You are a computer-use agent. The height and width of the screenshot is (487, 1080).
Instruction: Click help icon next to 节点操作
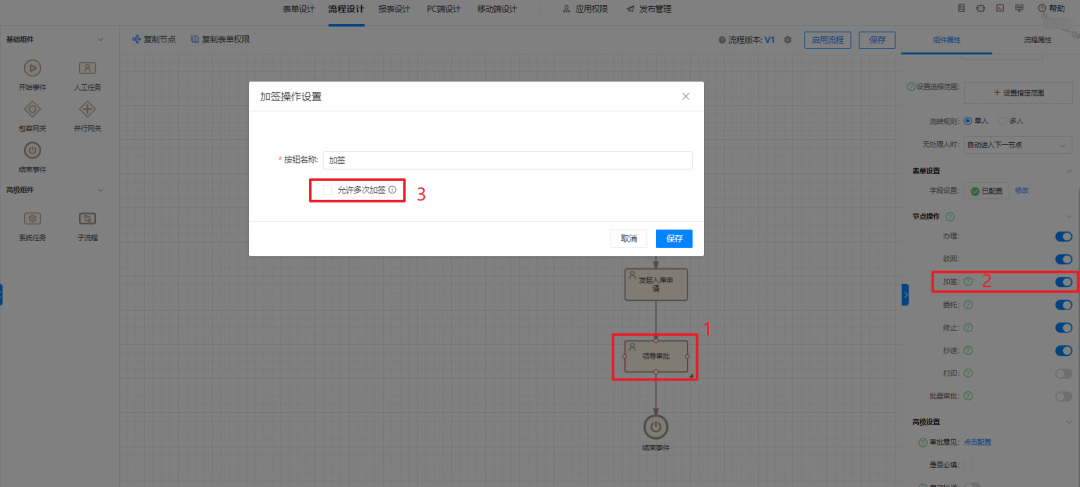[950, 216]
